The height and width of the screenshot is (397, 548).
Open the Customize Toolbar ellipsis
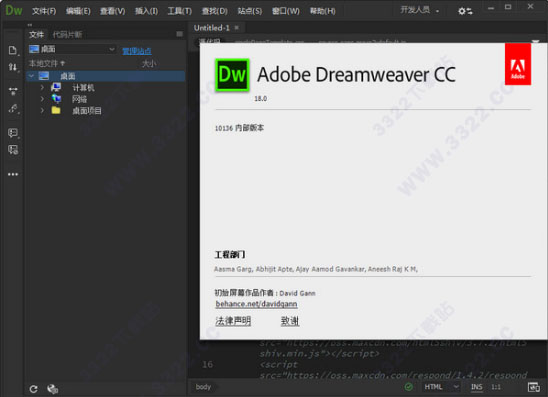(x=13, y=174)
